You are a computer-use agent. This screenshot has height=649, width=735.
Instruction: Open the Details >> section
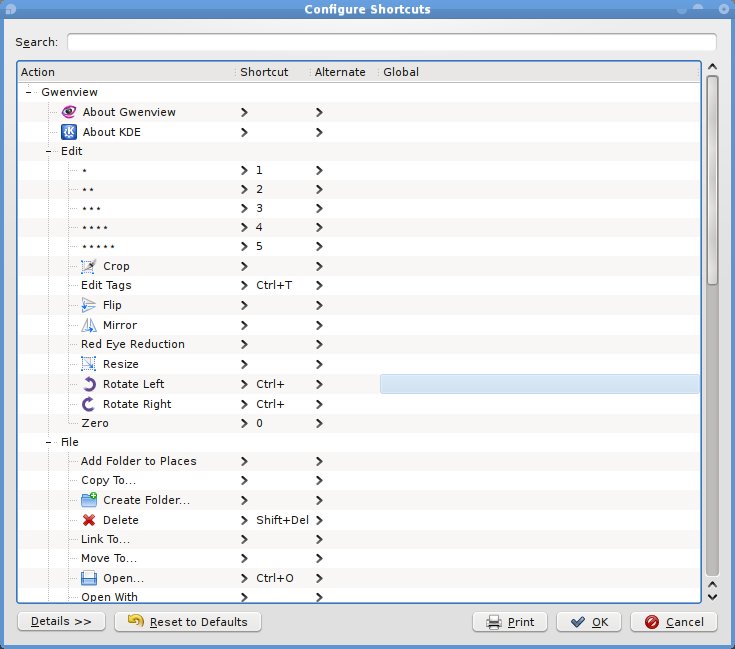[61, 622]
